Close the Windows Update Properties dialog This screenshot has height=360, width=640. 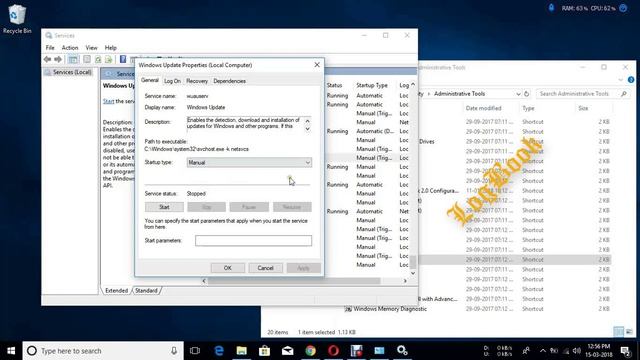point(317,65)
